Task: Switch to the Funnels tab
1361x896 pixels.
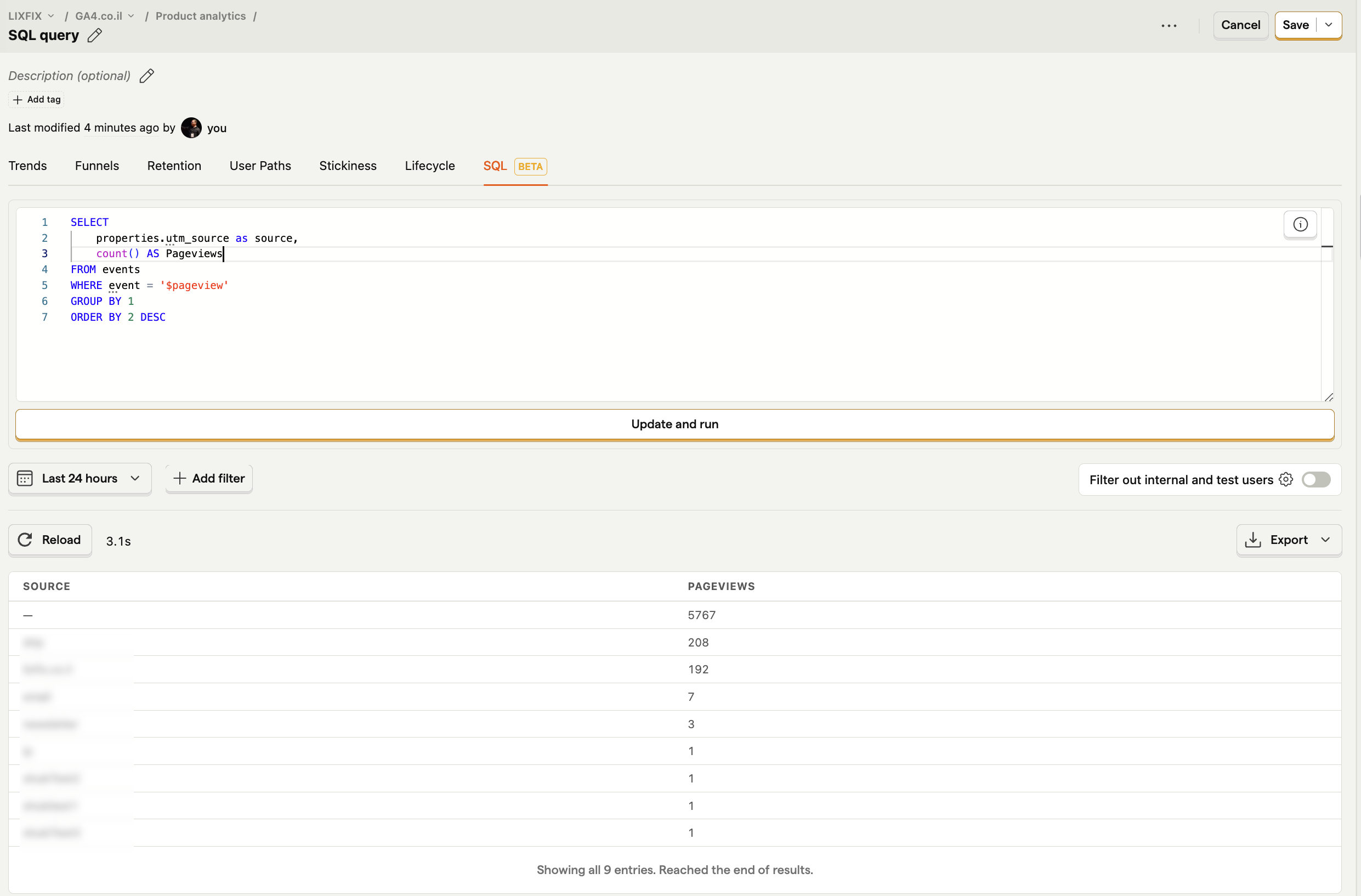Action: click(x=97, y=166)
